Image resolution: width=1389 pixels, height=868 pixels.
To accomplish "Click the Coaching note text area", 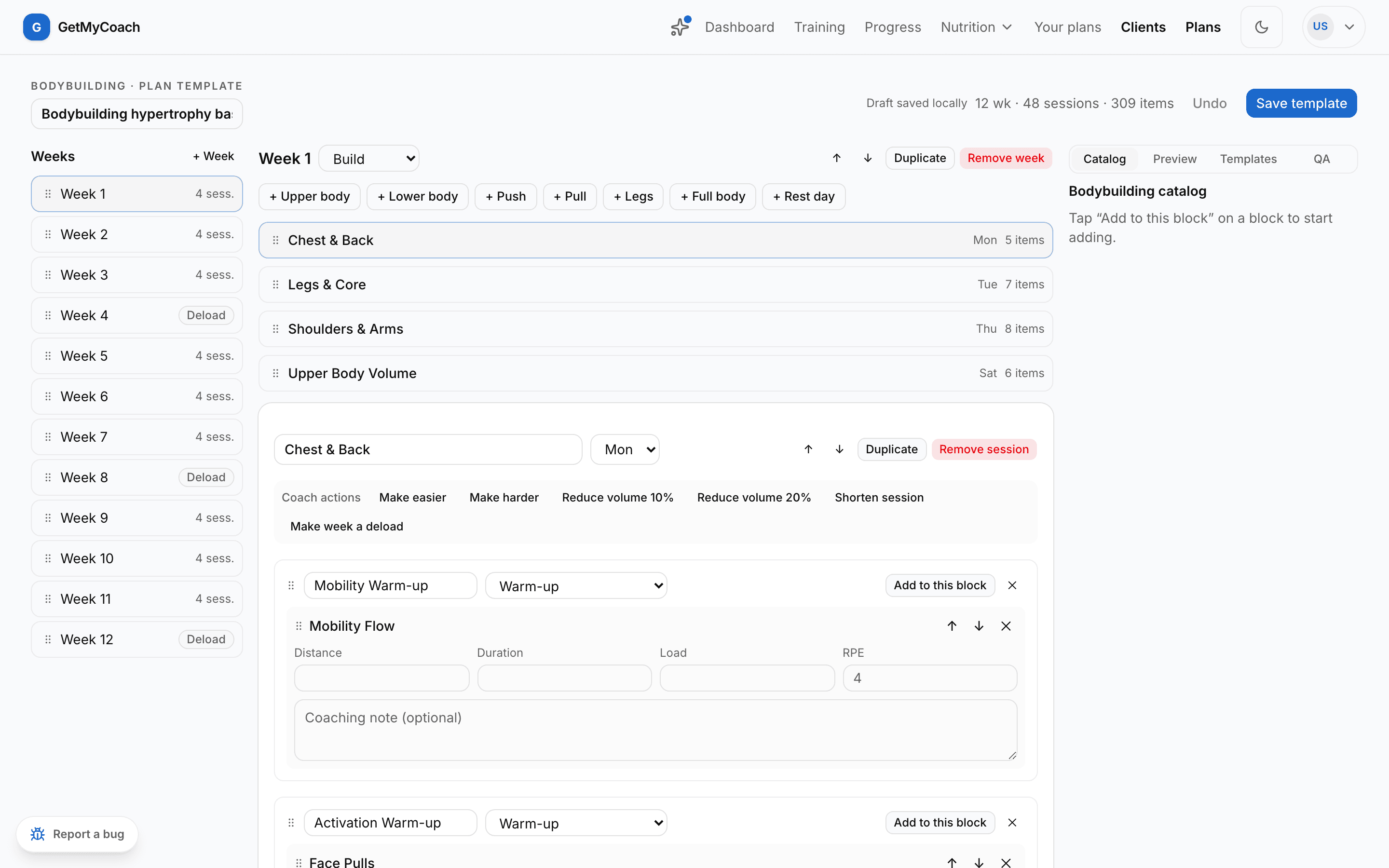I will pyautogui.click(x=655, y=730).
